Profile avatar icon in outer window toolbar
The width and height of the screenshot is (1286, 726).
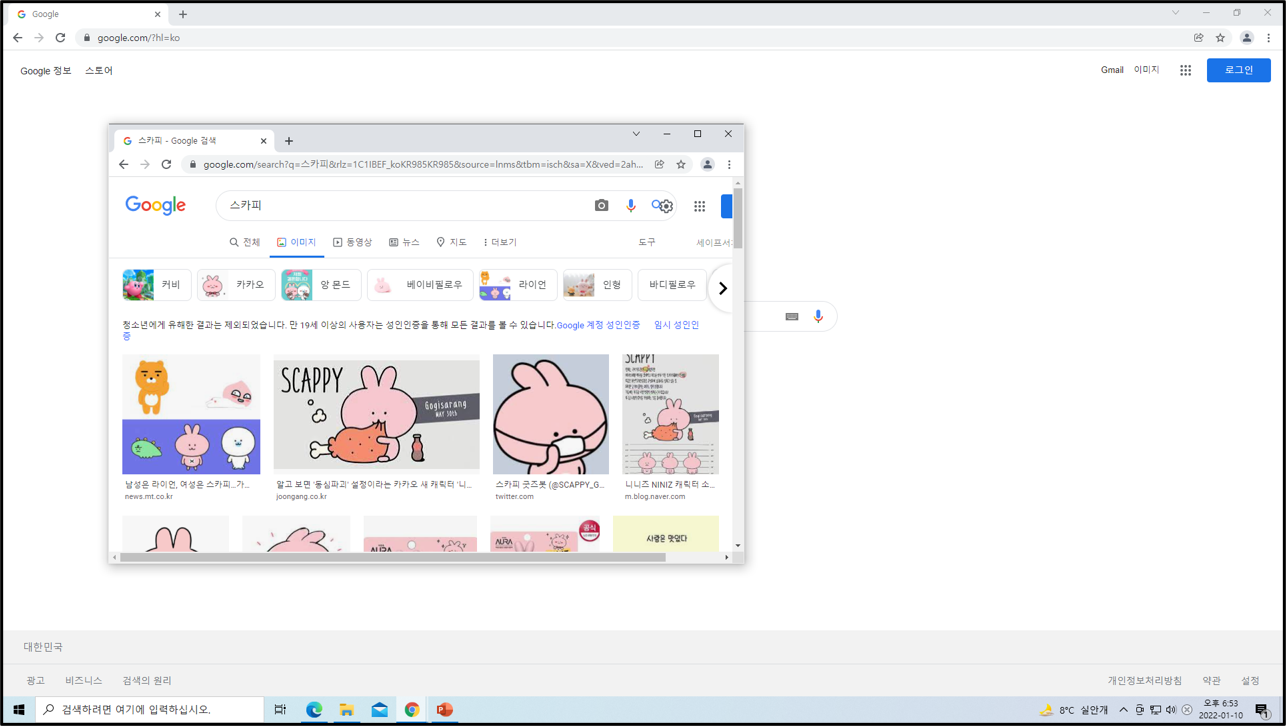pyautogui.click(x=1246, y=38)
